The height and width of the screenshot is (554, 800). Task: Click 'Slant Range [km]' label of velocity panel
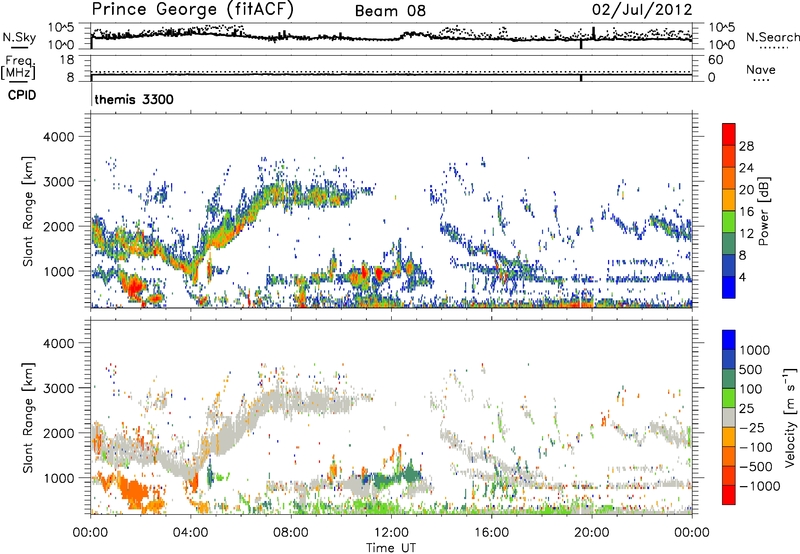pos(28,417)
